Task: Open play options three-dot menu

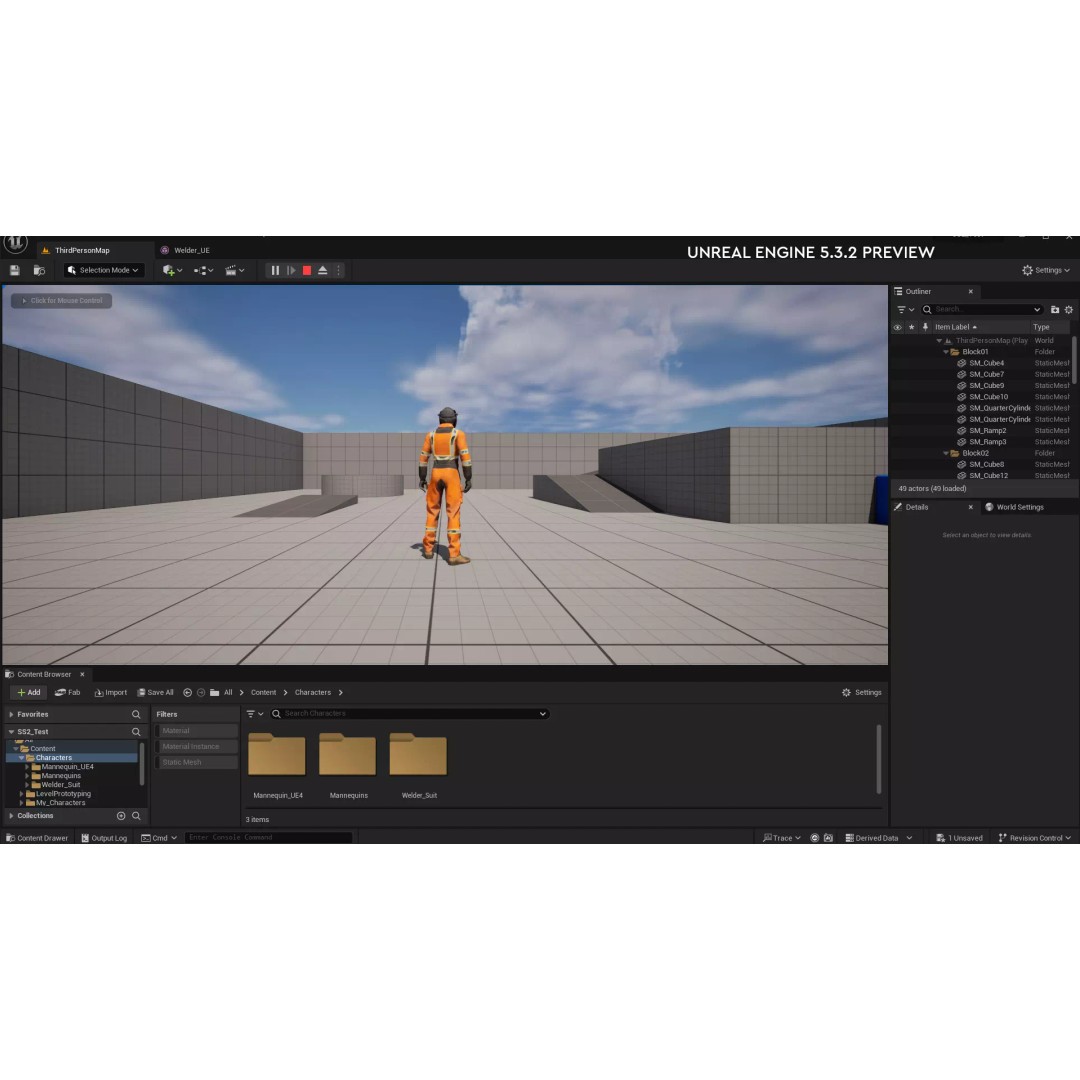Action: click(x=338, y=271)
